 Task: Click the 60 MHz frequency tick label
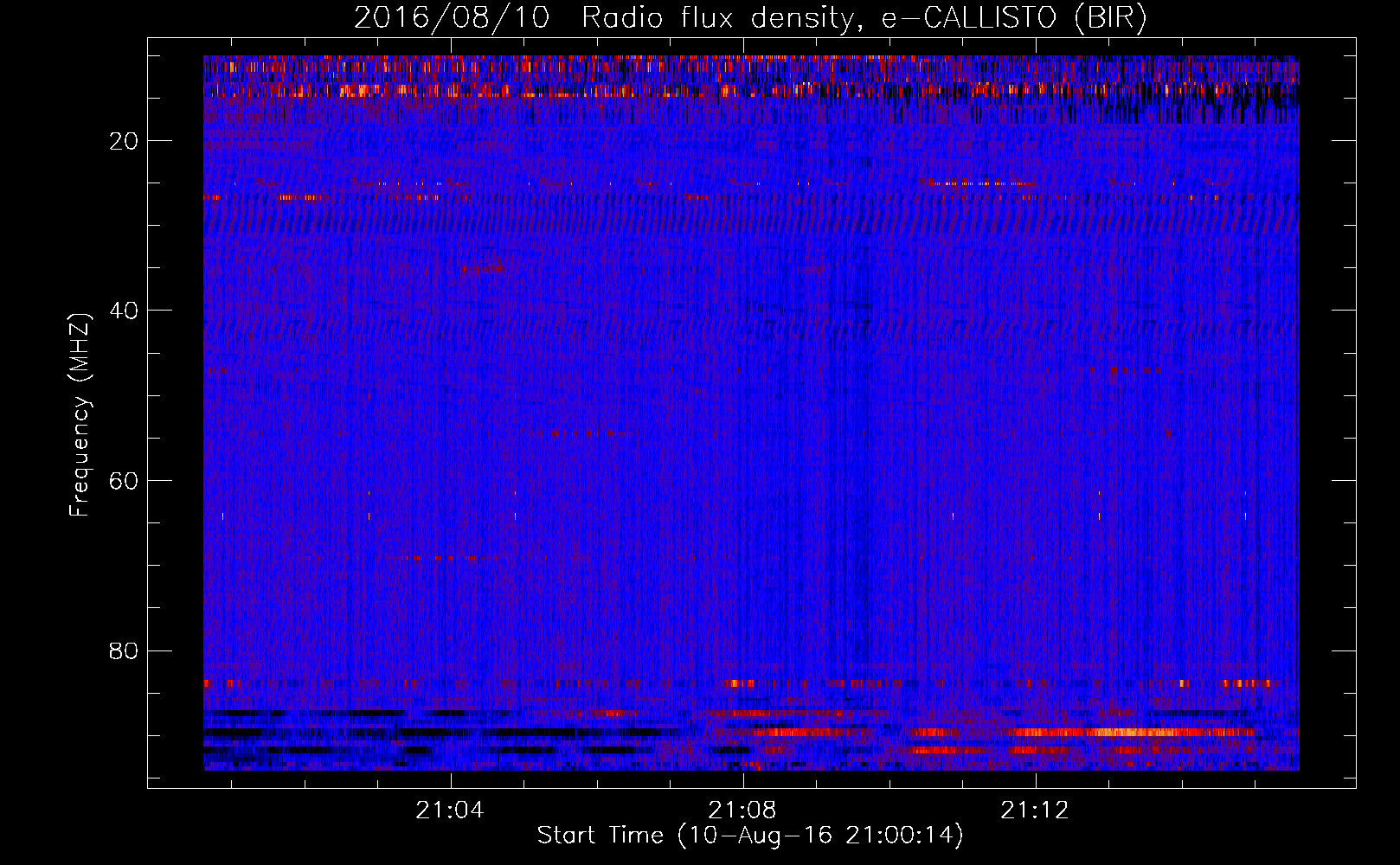click(x=125, y=481)
